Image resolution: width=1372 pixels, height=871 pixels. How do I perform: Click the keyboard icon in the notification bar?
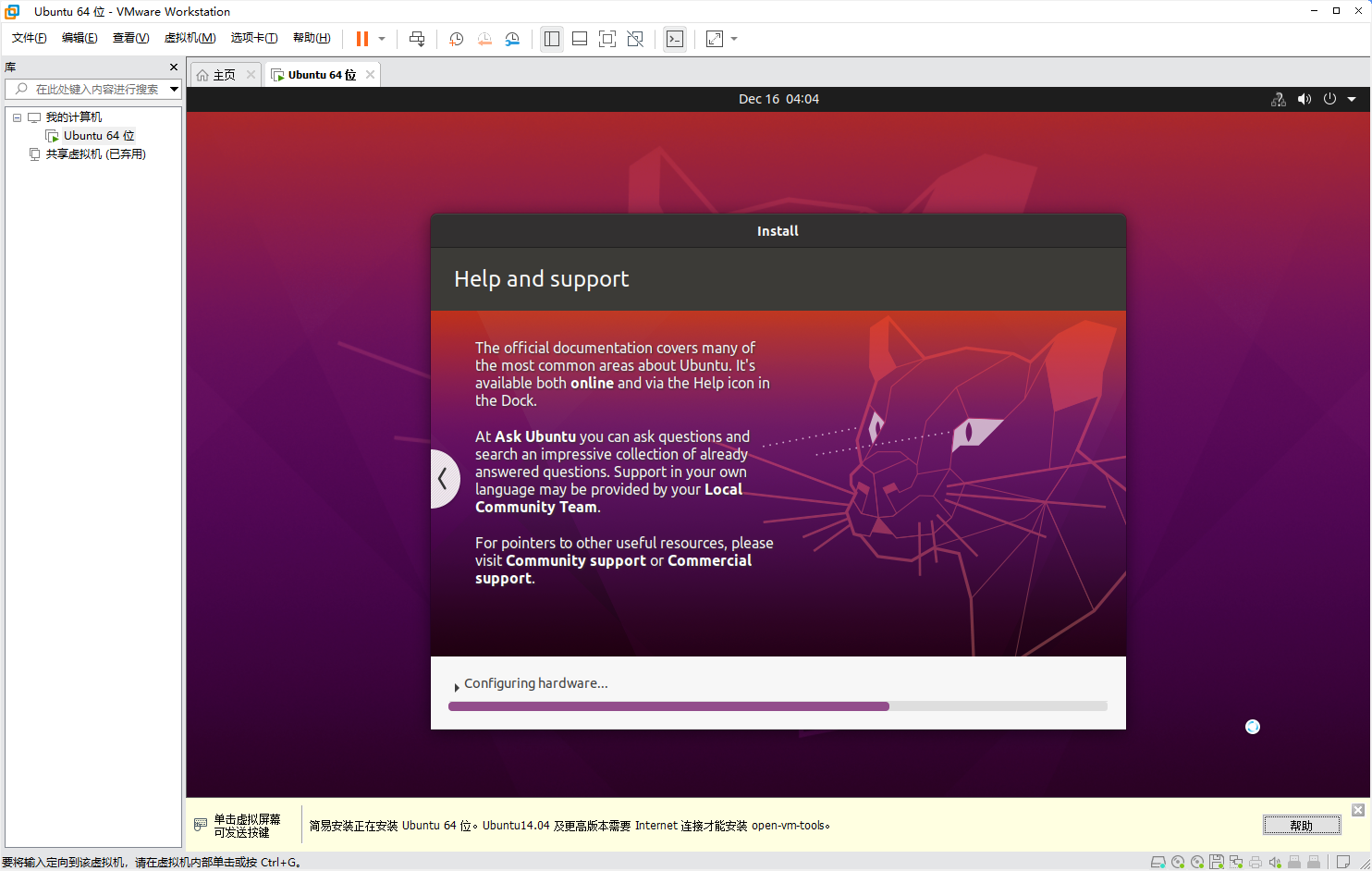coord(201,824)
